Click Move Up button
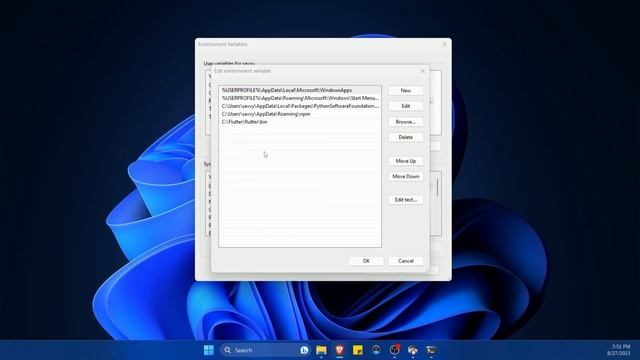This screenshot has height=360, width=640. pyautogui.click(x=405, y=161)
